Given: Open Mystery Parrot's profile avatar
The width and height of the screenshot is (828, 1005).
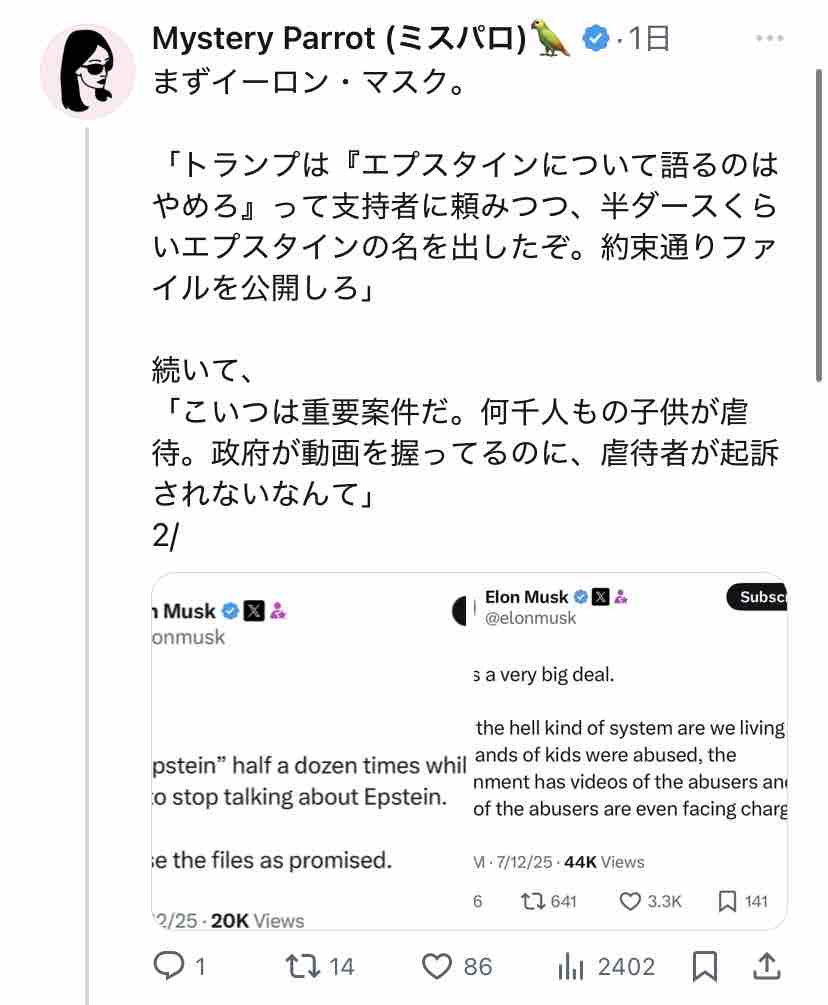Looking at the screenshot, I should (88, 71).
